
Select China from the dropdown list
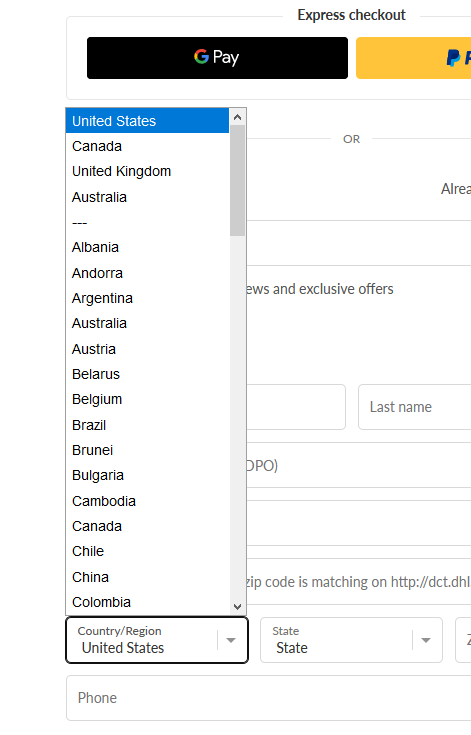click(x=147, y=577)
